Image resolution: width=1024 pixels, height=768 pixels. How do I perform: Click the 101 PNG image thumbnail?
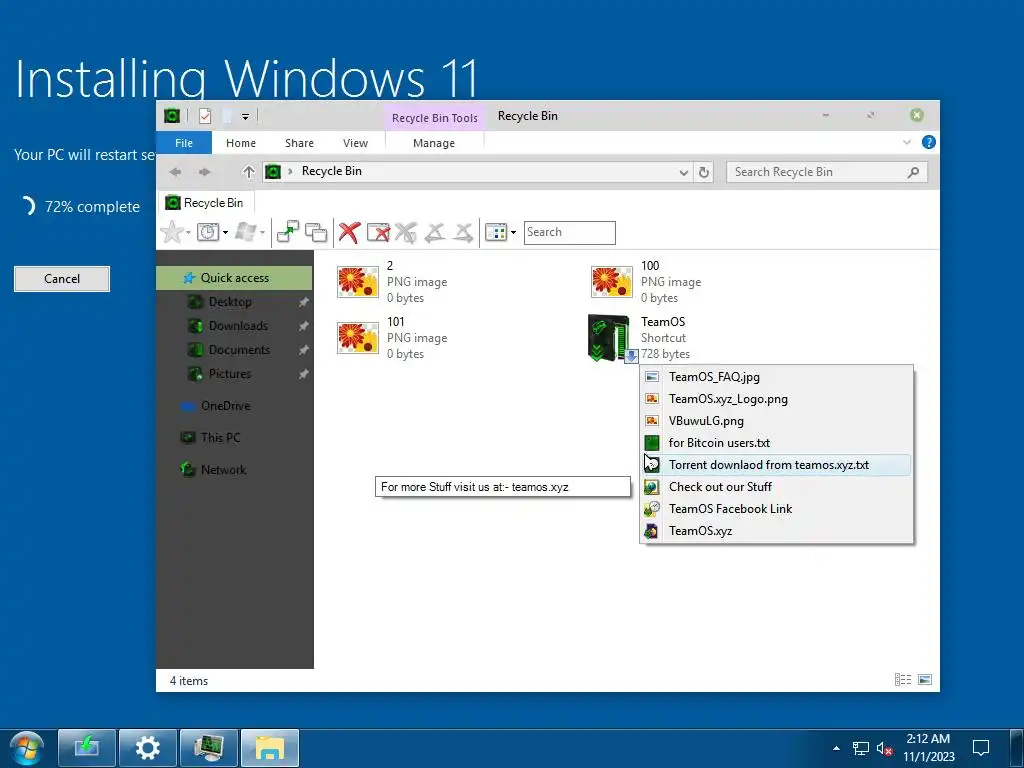click(x=358, y=338)
